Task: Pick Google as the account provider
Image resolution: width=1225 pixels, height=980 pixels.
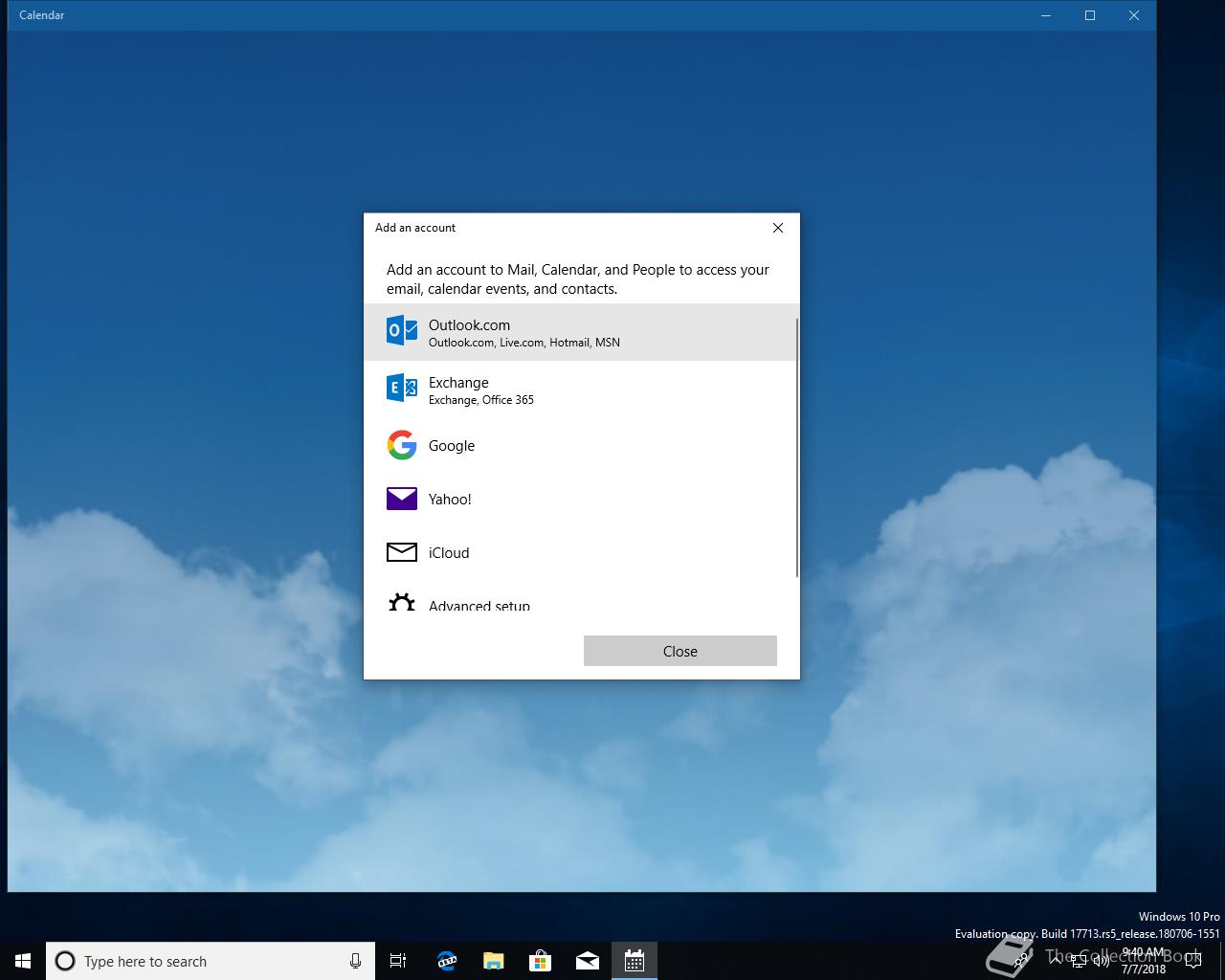Action: point(580,445)
